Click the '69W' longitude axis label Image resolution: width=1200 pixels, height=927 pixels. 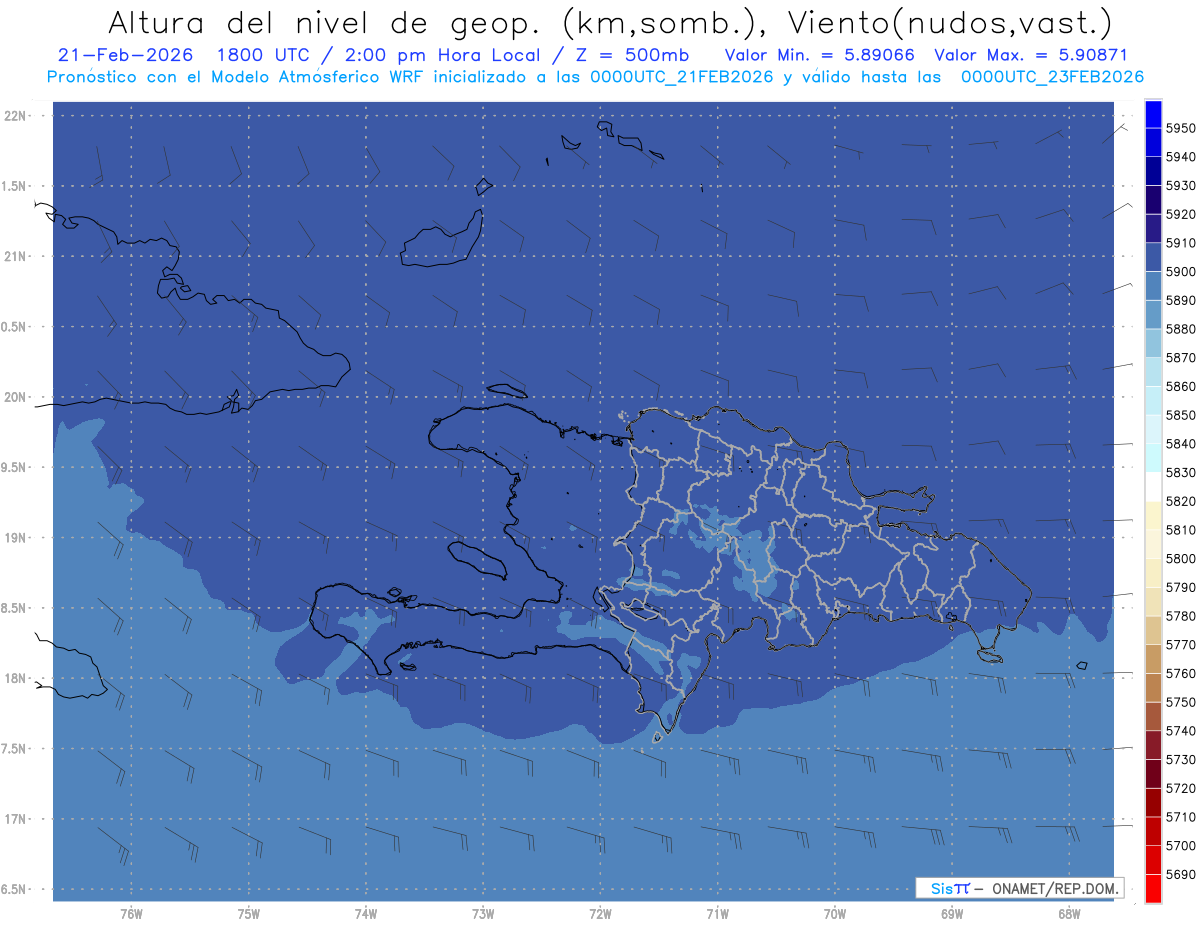[x=951, y=914]
